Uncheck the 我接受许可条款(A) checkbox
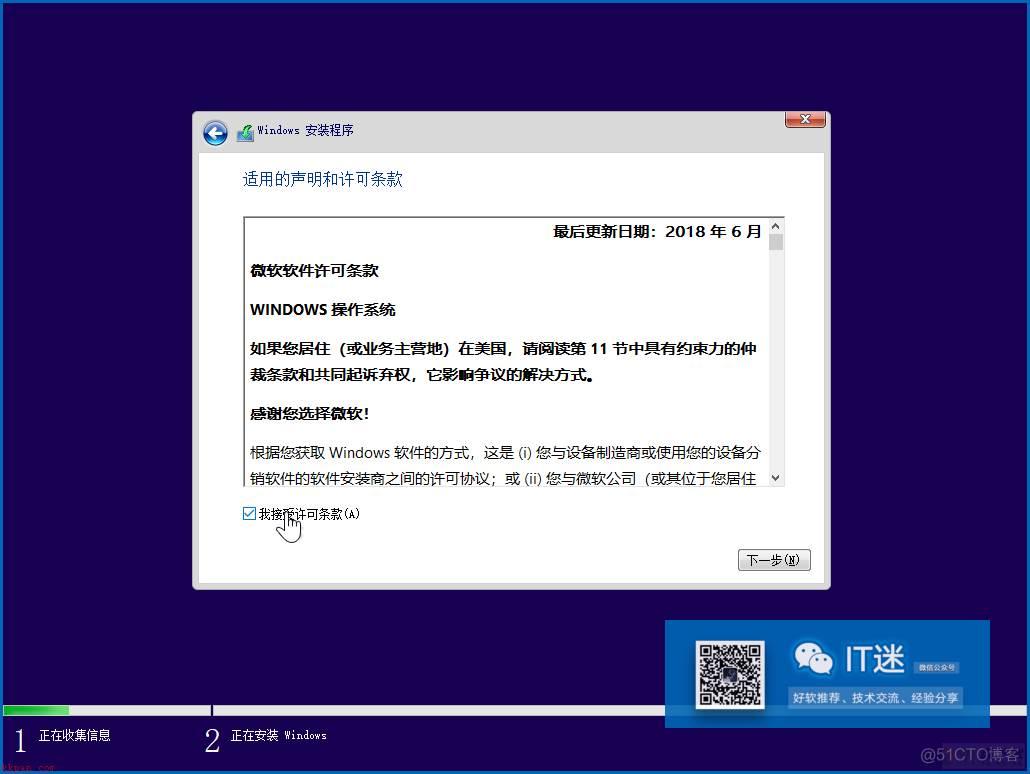This screenshot has width=1030, height=774. click(x=249, y=513)
